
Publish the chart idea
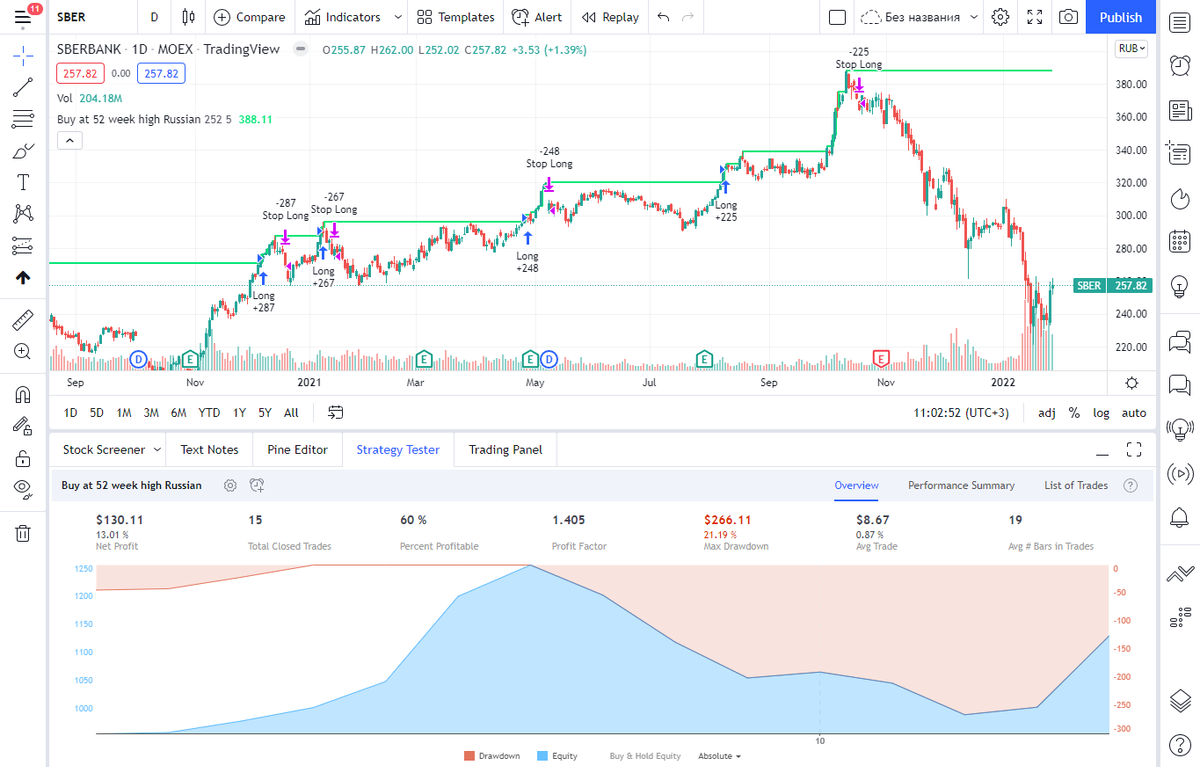1120,17
